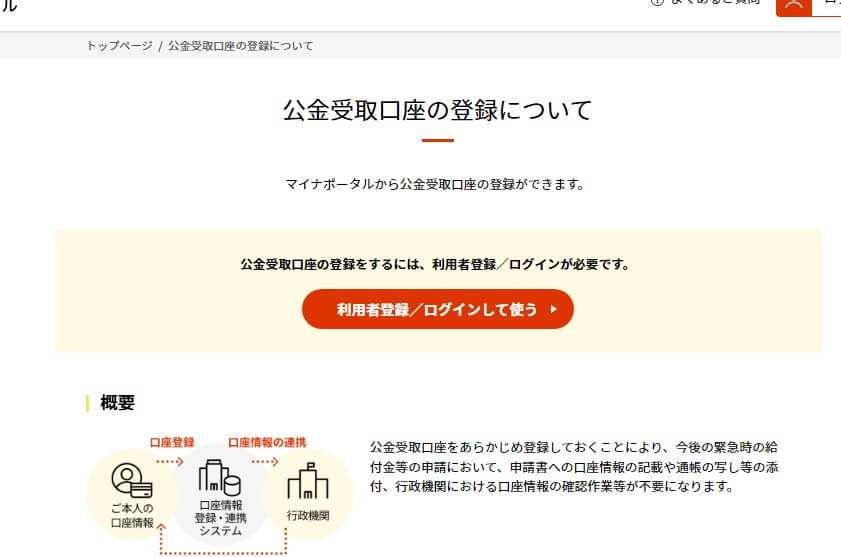Click the arrow icon on the login button

pos(554,309)
